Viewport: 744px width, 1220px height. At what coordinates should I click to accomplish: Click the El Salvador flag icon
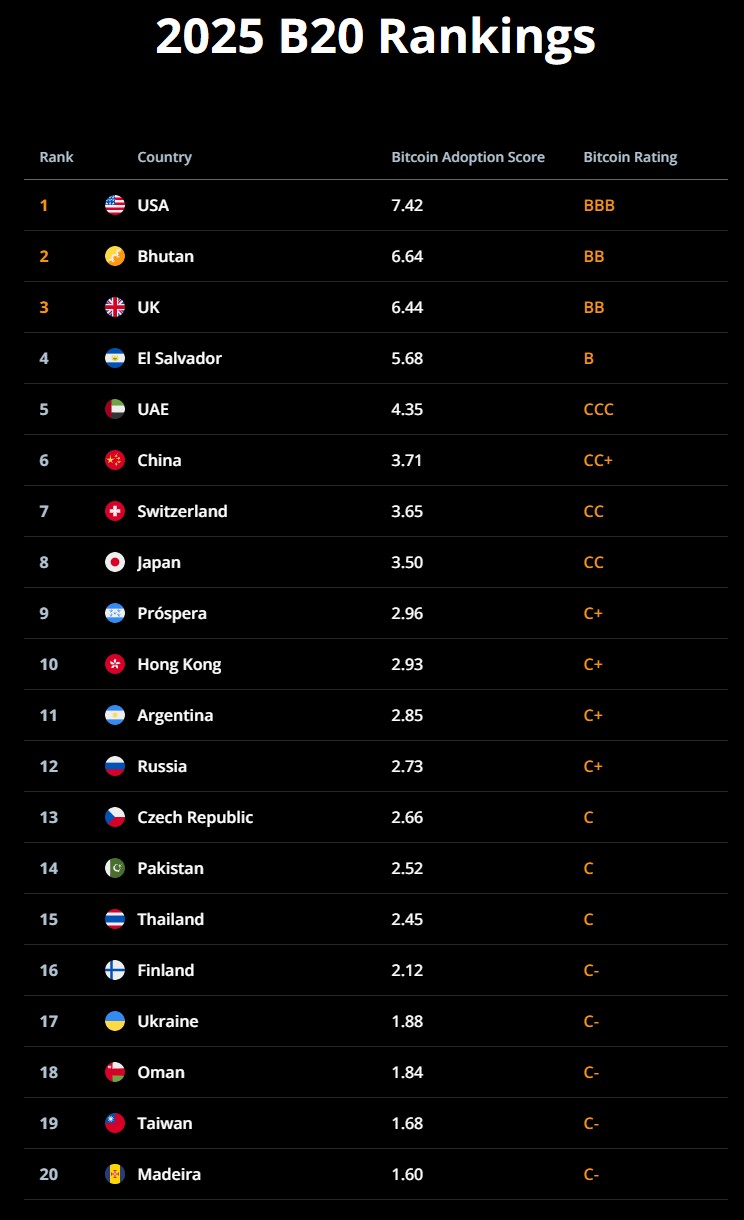(115, 358)
